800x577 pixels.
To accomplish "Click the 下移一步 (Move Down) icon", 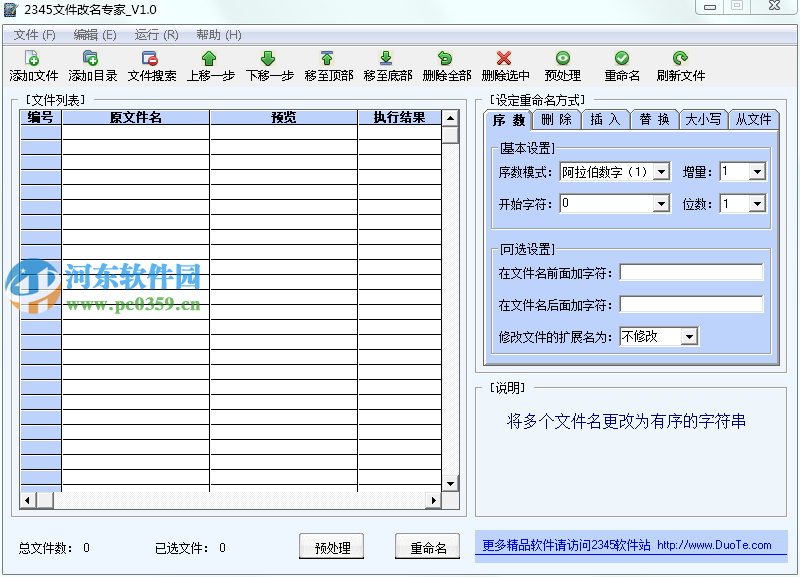I will pos(268,65).
